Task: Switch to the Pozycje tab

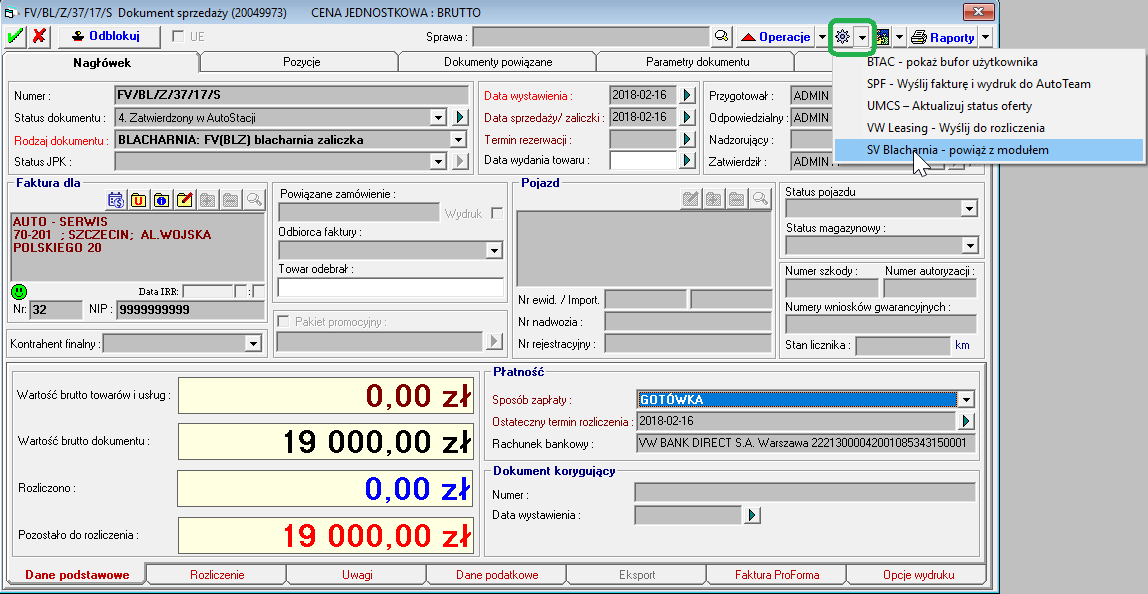Action: pos(301,62)
